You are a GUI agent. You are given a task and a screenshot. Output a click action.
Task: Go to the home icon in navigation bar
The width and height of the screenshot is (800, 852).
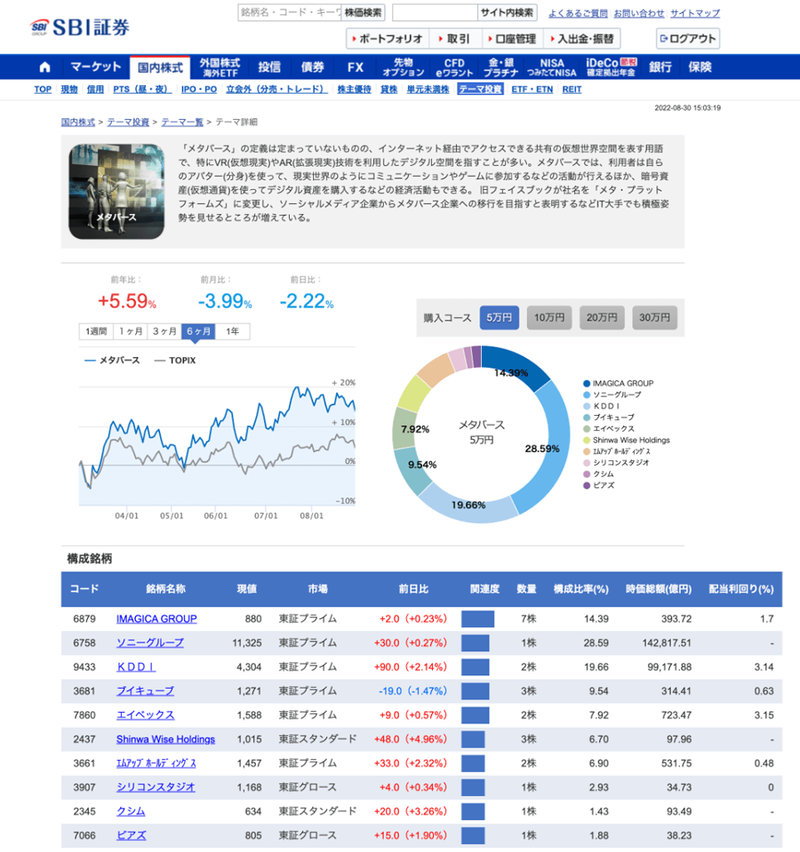click(x=45, y=67)
